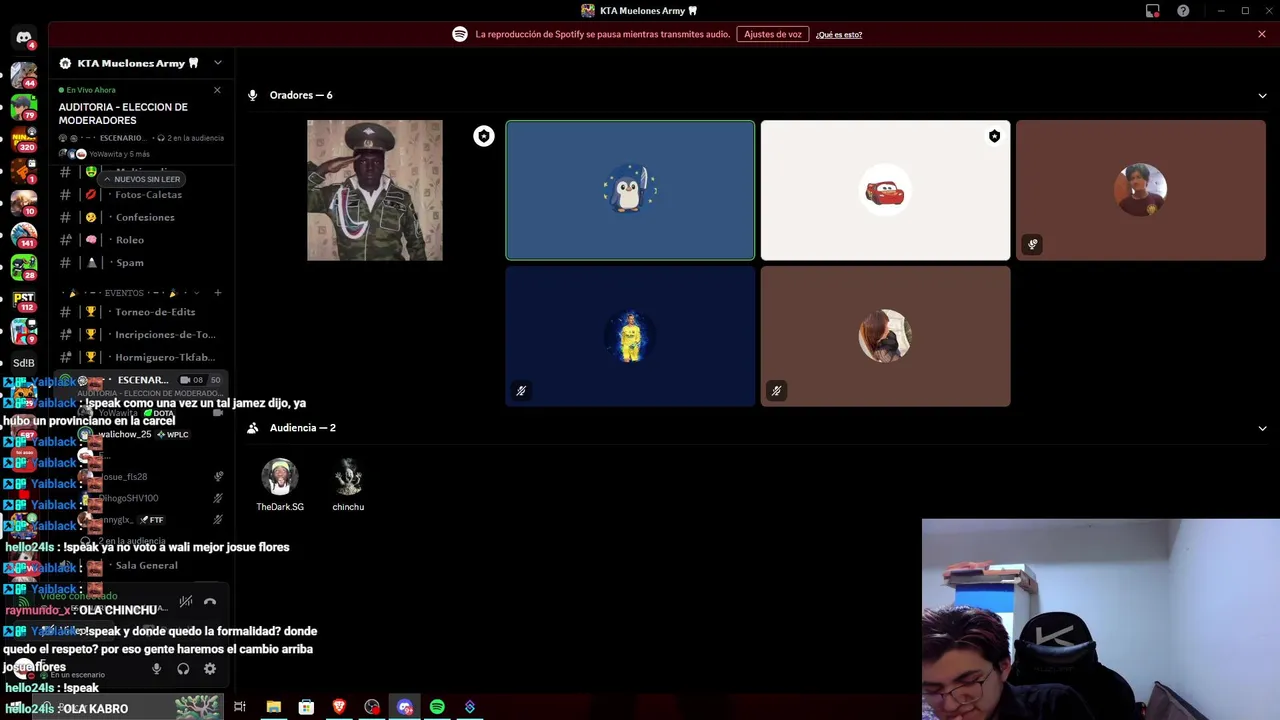Image resolution: width=1280 pixels, height=720 pixels.
Task: Open chinchu audience member profile
Action: (x=348, y=486)
